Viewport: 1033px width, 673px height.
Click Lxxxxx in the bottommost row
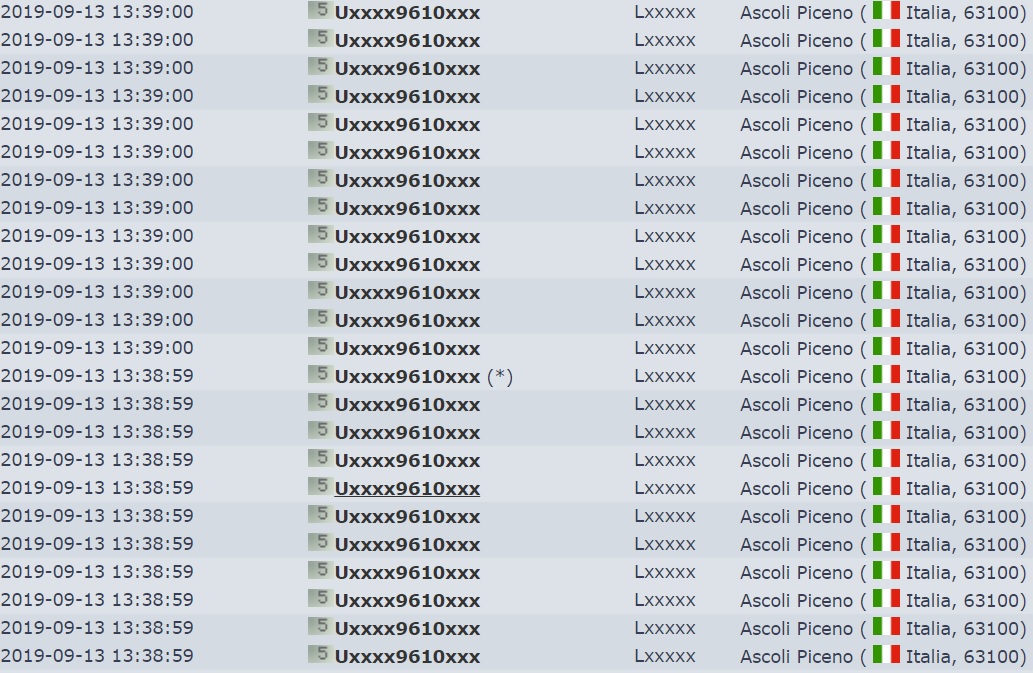(x=665, y=657)
